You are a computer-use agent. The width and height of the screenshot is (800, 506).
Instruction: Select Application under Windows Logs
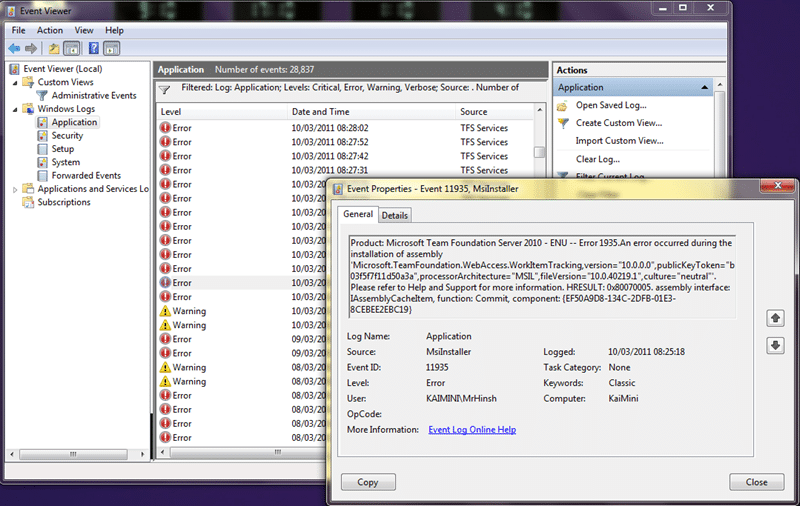[74, 122]
